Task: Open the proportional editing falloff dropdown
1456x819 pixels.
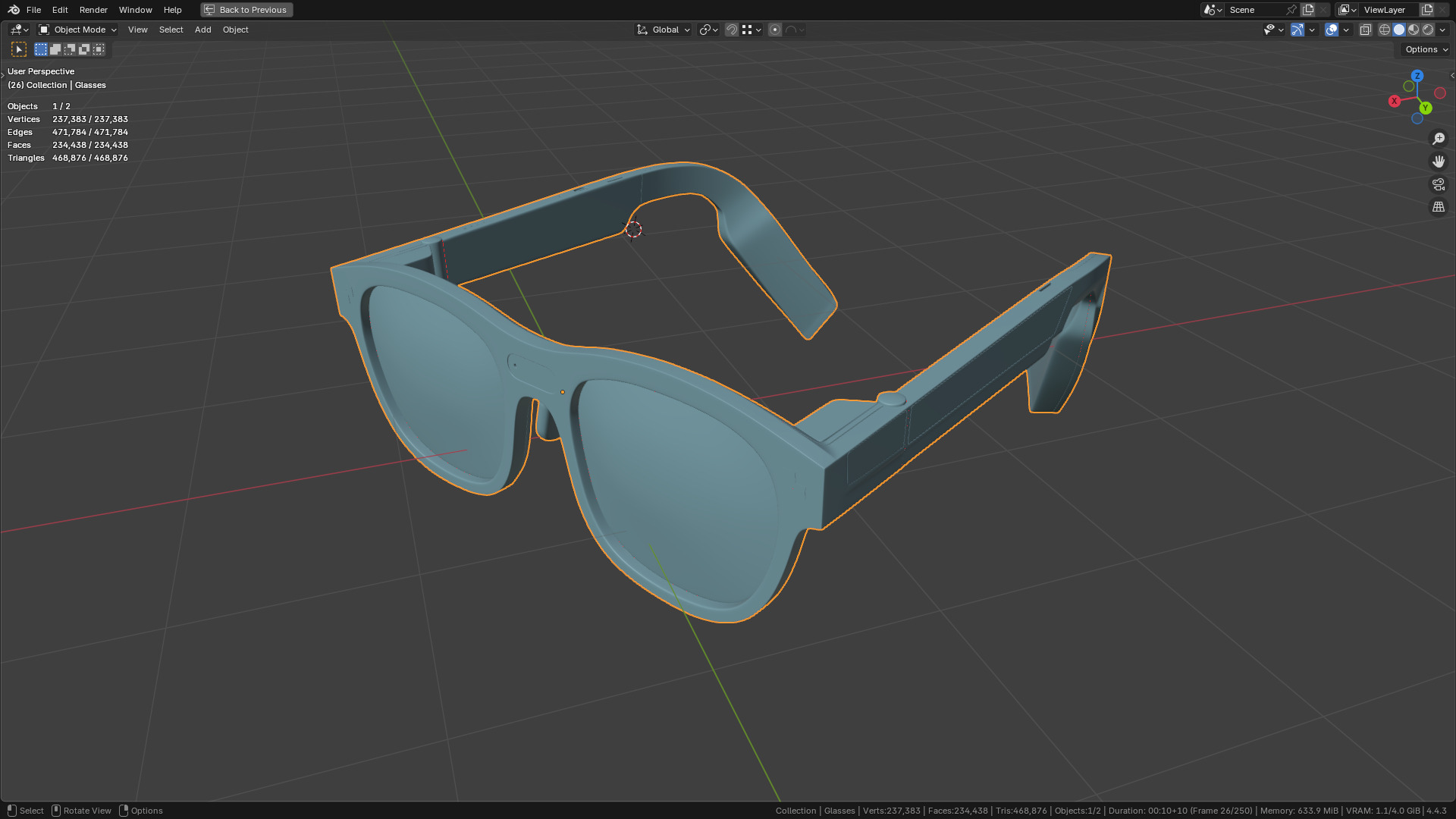Action: [795, 30]
